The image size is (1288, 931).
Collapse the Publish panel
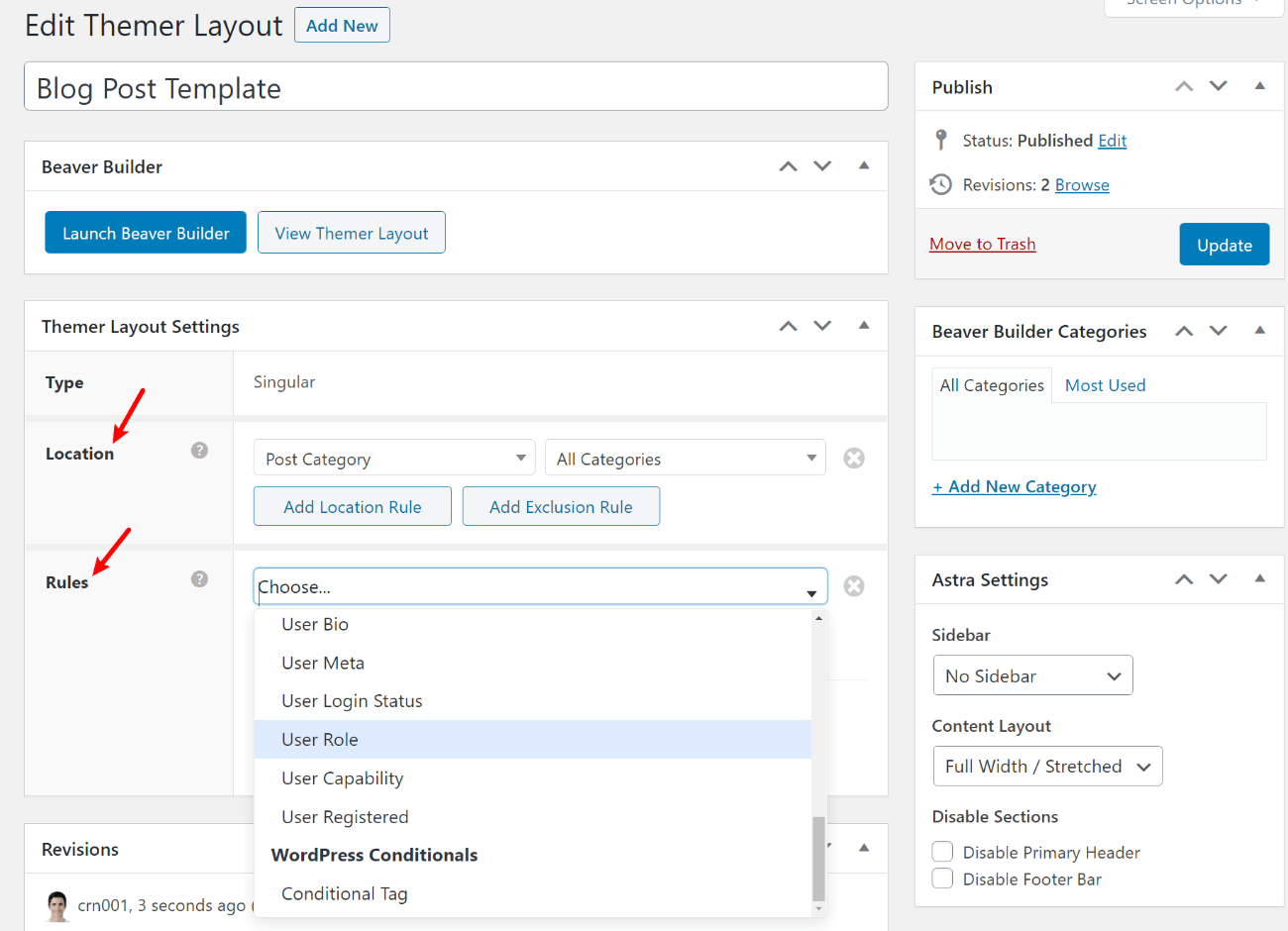1260,86
